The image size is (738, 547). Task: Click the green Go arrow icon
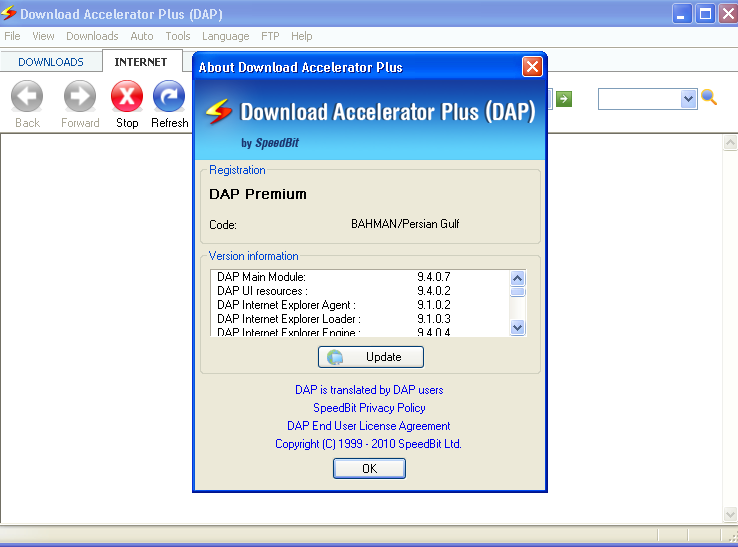coord(564,99)
